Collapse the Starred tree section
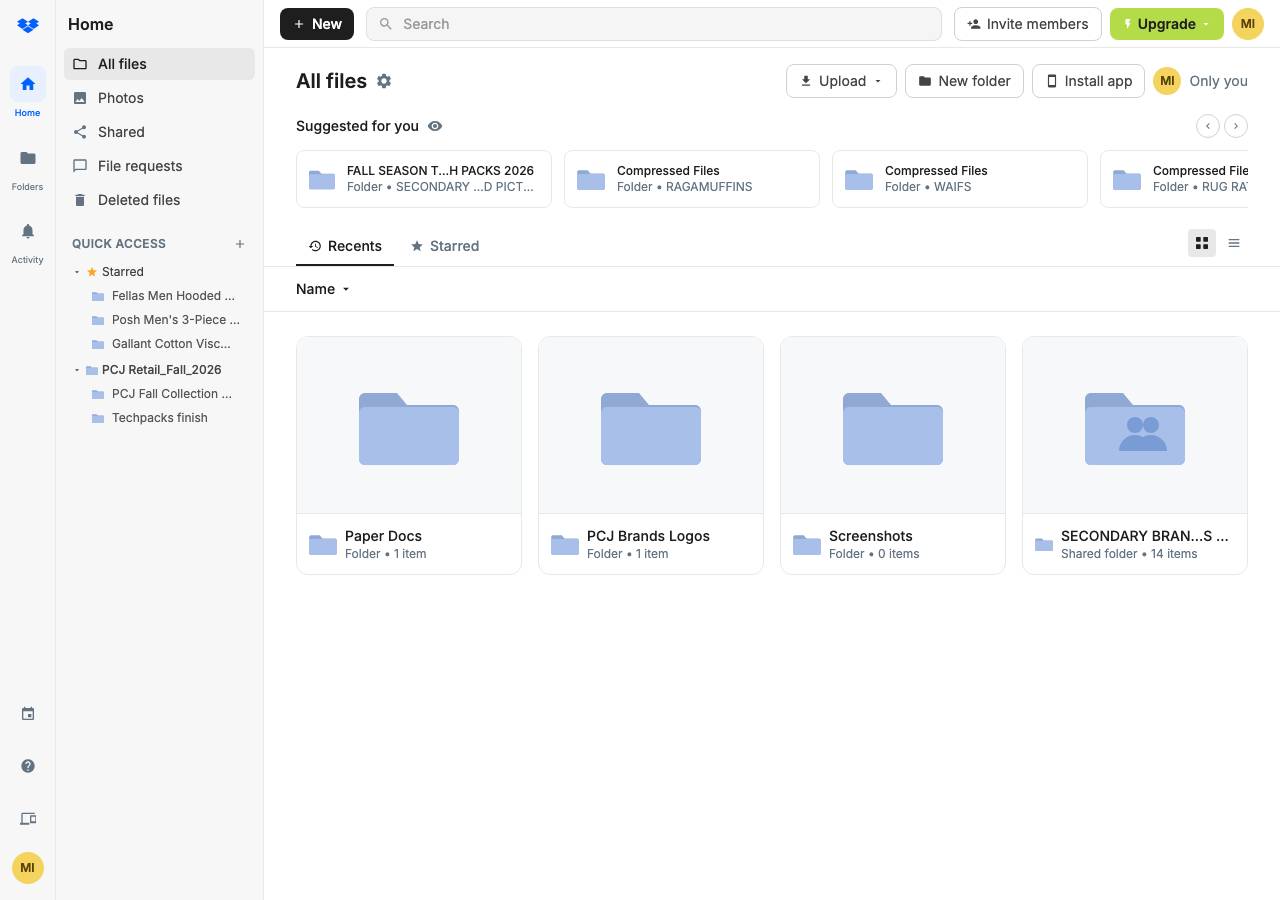 [x=77, y=272]
